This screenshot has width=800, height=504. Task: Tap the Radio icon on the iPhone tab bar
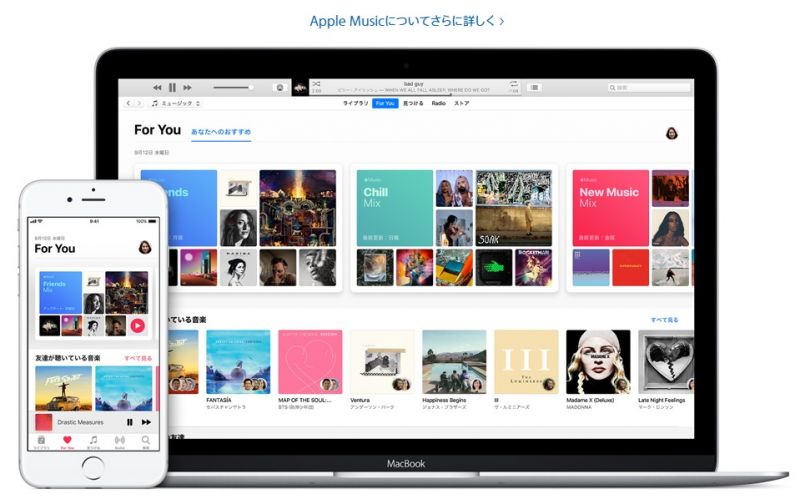click(119, 442)
